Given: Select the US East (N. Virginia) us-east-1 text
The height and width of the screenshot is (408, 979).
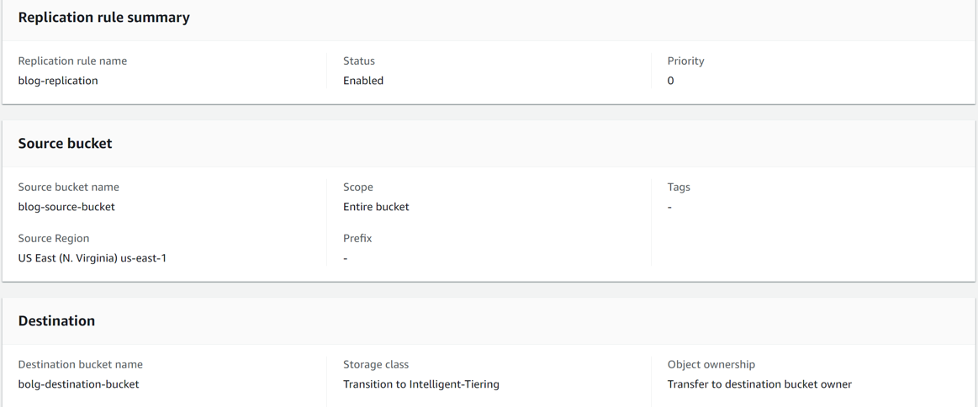Looking at the screenshot, I should 92,258.
